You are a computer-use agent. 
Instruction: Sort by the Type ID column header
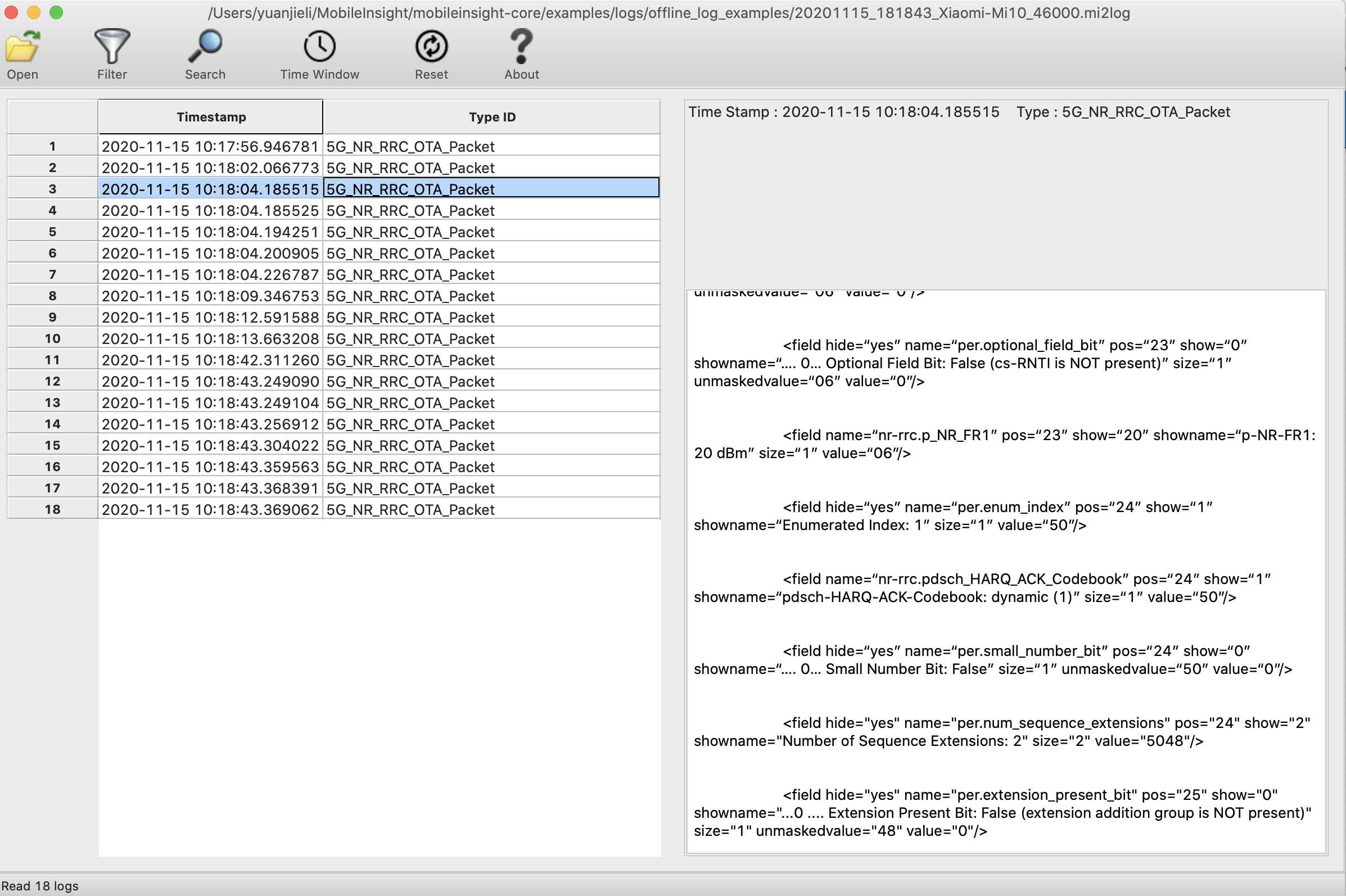492,116
